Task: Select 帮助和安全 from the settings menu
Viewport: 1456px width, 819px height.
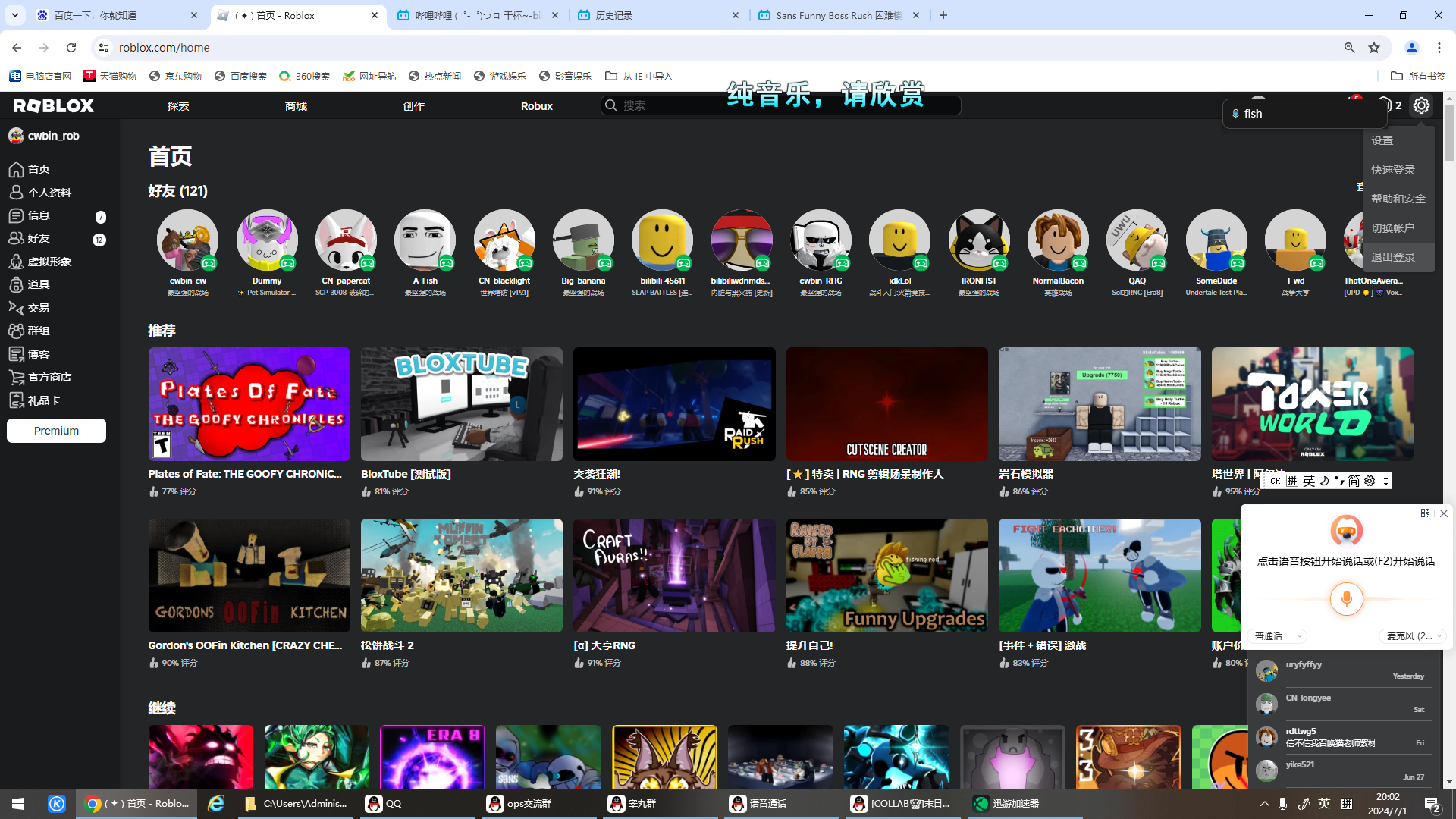Action: (x=1398, y=199)
